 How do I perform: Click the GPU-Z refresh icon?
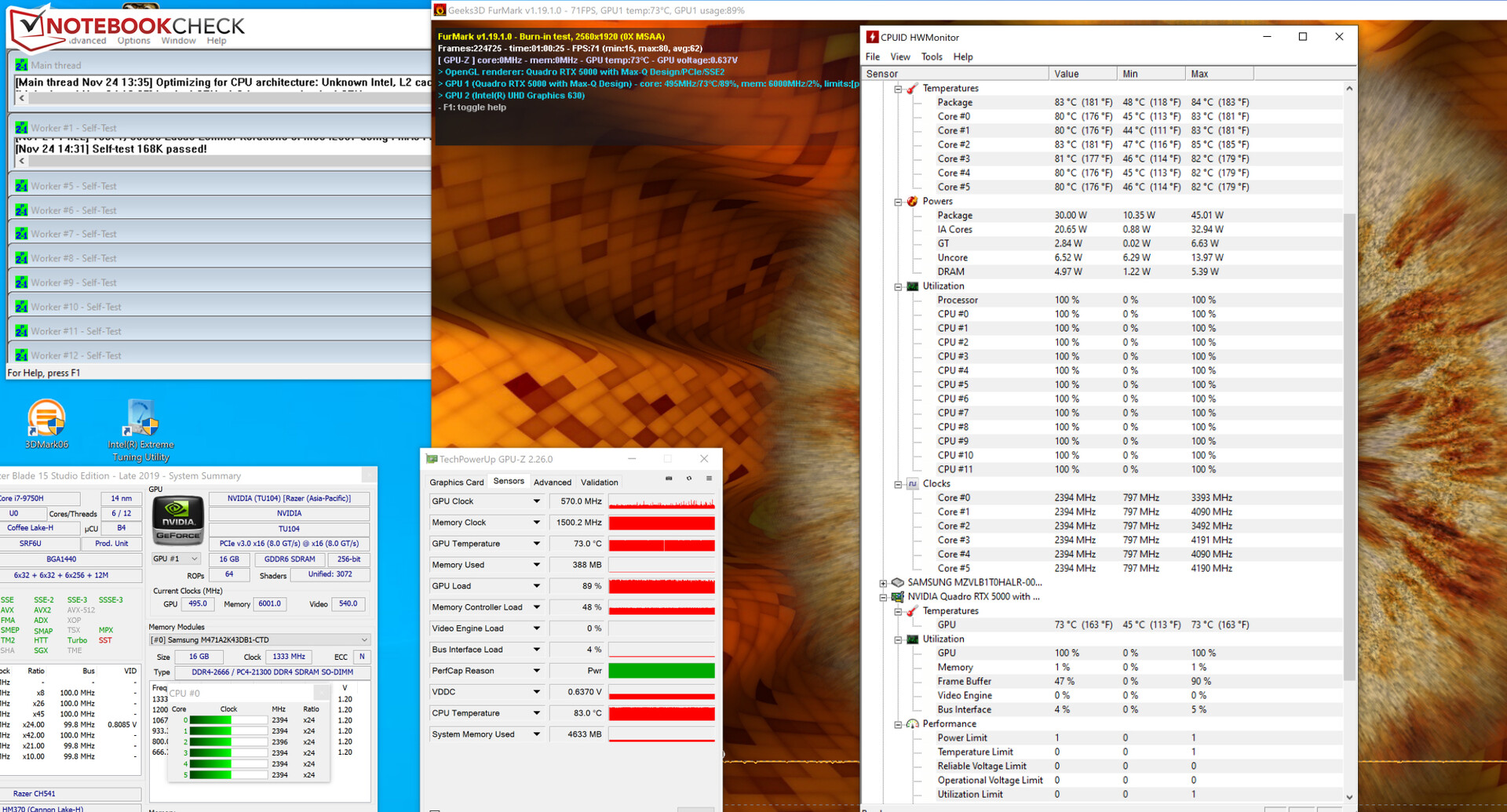coord(689,479)
